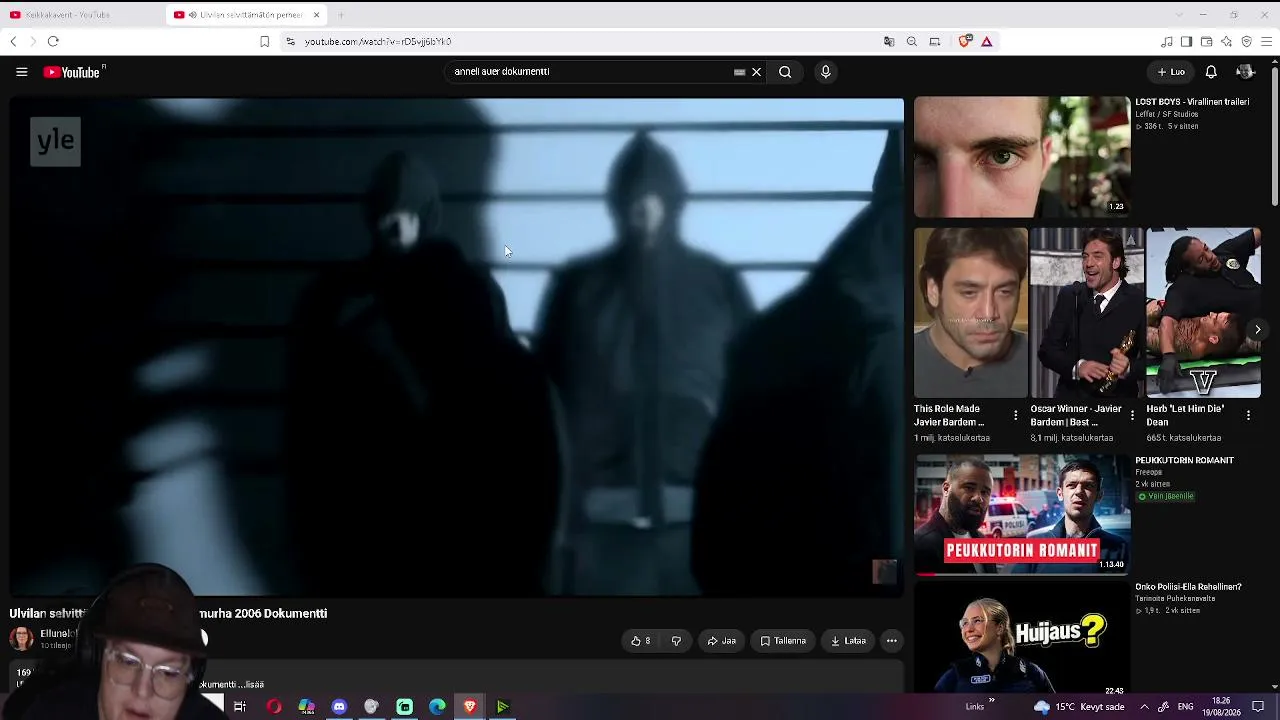This screenshot has width=1280, height=720.
Task: Open the Windows notification center
Action: pyautogui.click(x=1259, y=707)
